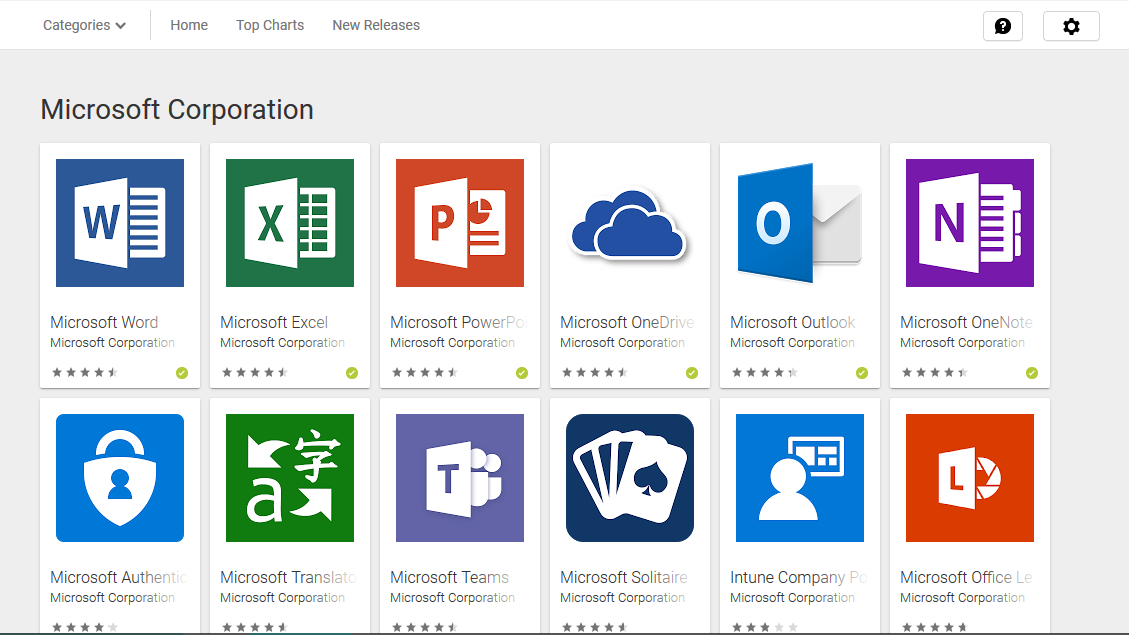1129x635 pixels.
Task: Click the star rating under Microsoft Outlook
Action: (764, 372)
